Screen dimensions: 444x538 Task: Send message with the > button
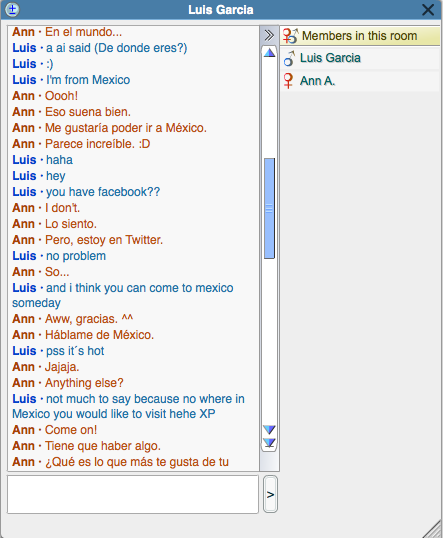click(x=270, y=494)
